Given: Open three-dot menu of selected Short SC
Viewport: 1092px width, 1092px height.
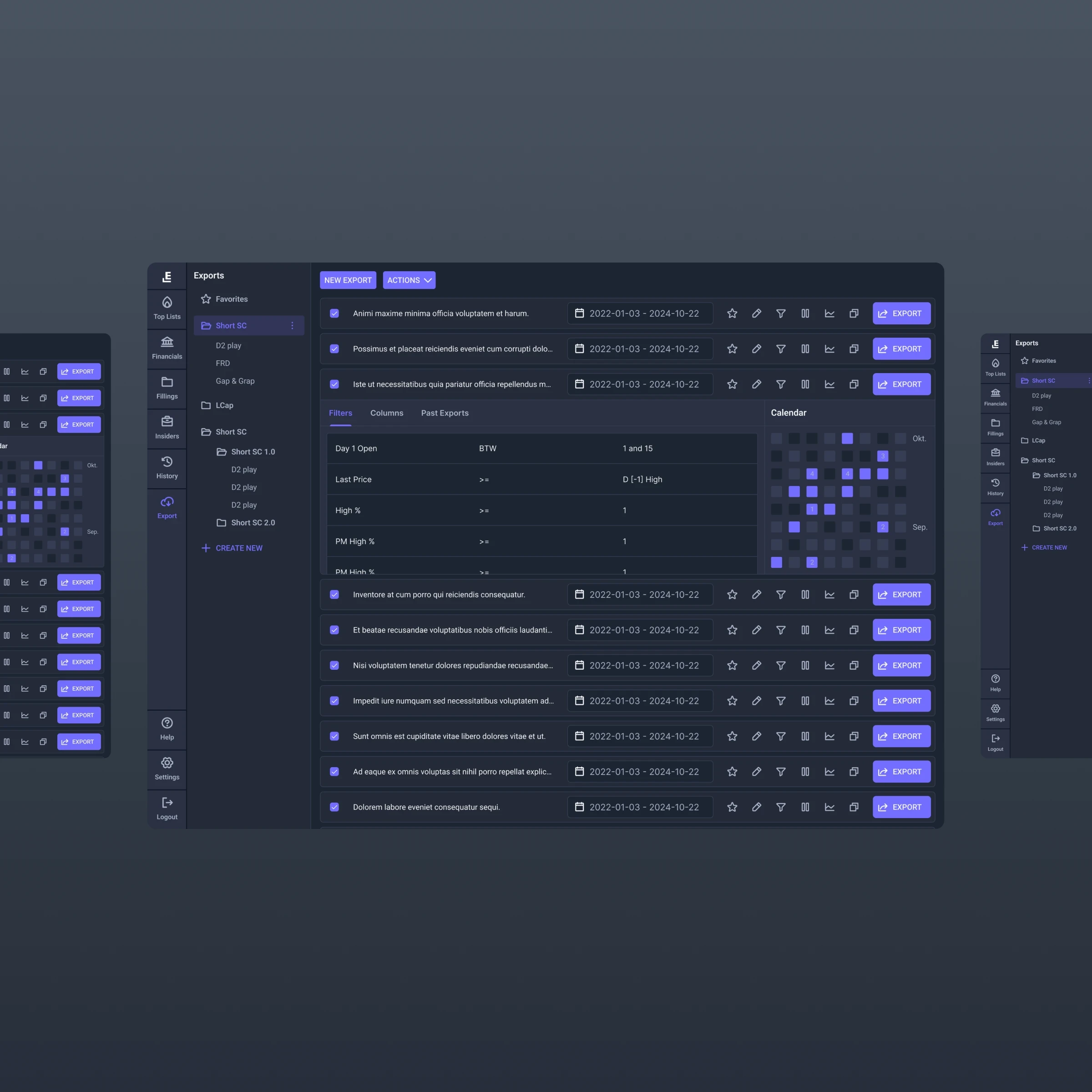Looking at the screenshot, I should [x=292, y=326].
